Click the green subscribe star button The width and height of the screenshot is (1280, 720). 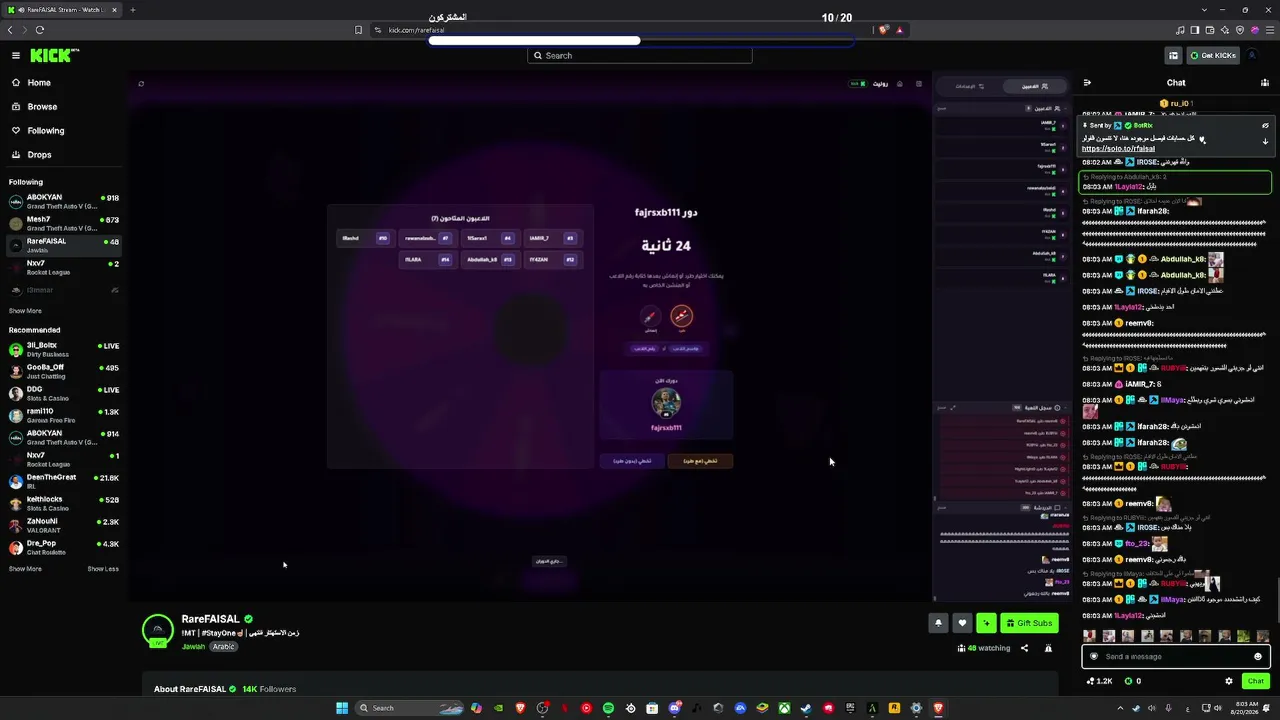(986, 623)
